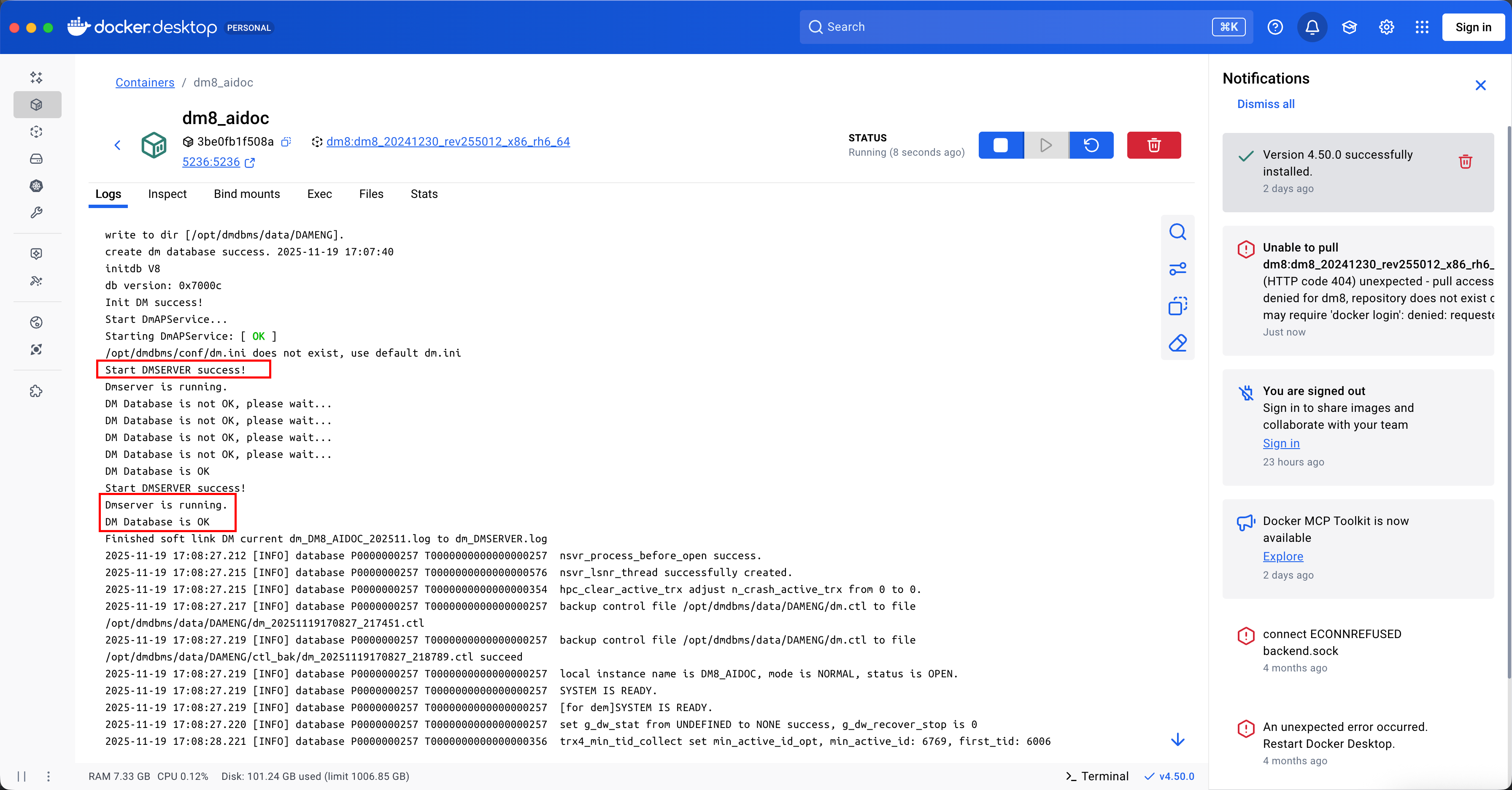Copy container ID 3be0fb1f508a

tap(286, 141)
